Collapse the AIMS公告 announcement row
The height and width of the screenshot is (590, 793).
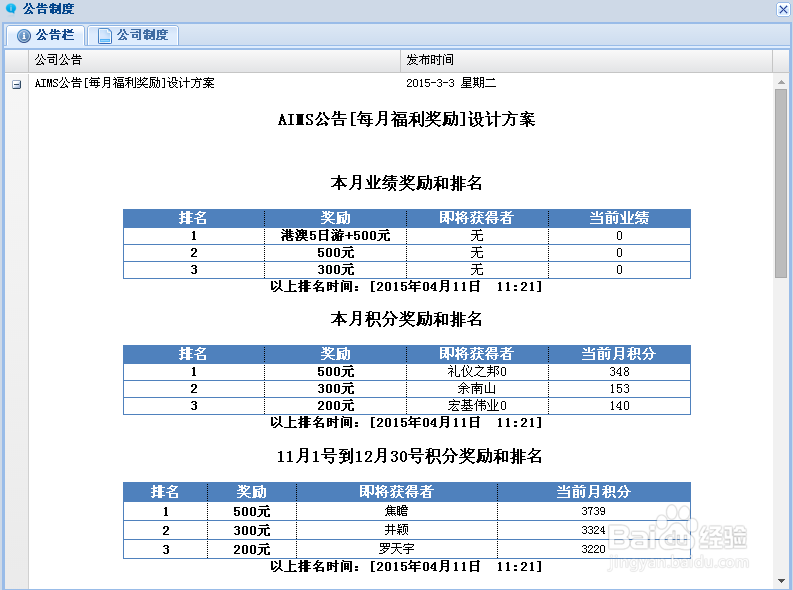tap(17, 84)
